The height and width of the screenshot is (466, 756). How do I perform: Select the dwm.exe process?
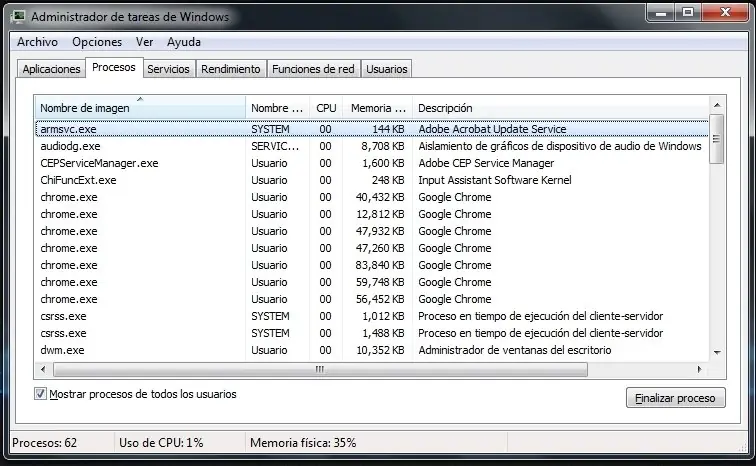(x=372, y=350)
